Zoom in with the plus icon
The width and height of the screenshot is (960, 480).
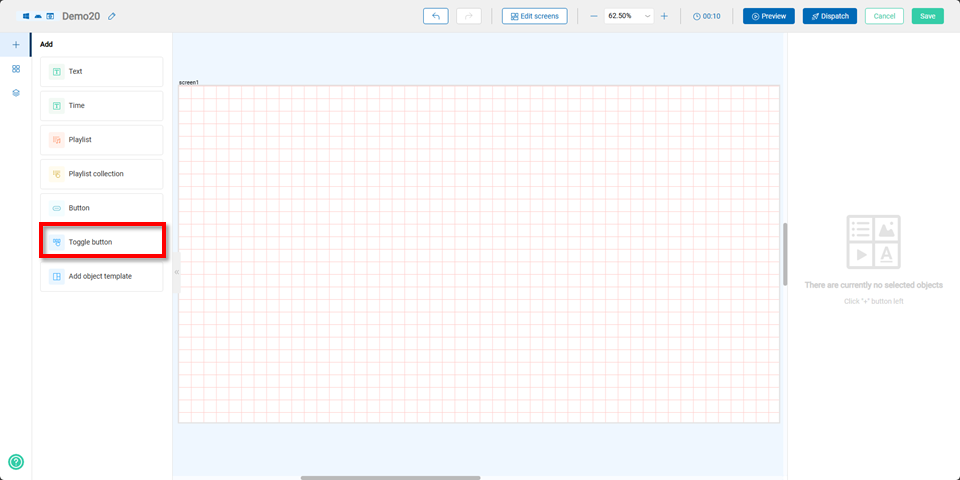coord(664,16)
